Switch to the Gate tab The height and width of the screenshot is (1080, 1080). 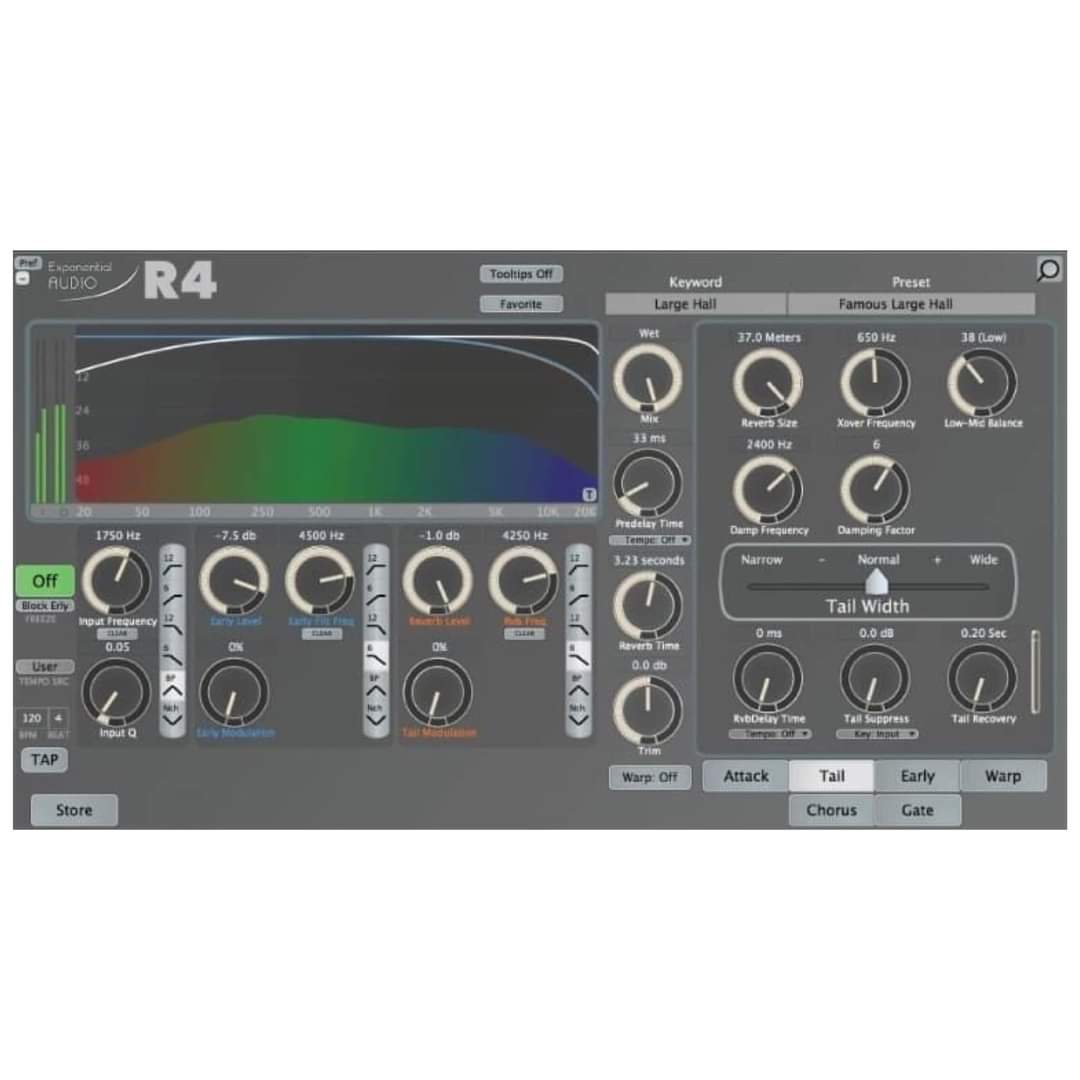coord(917,810)
